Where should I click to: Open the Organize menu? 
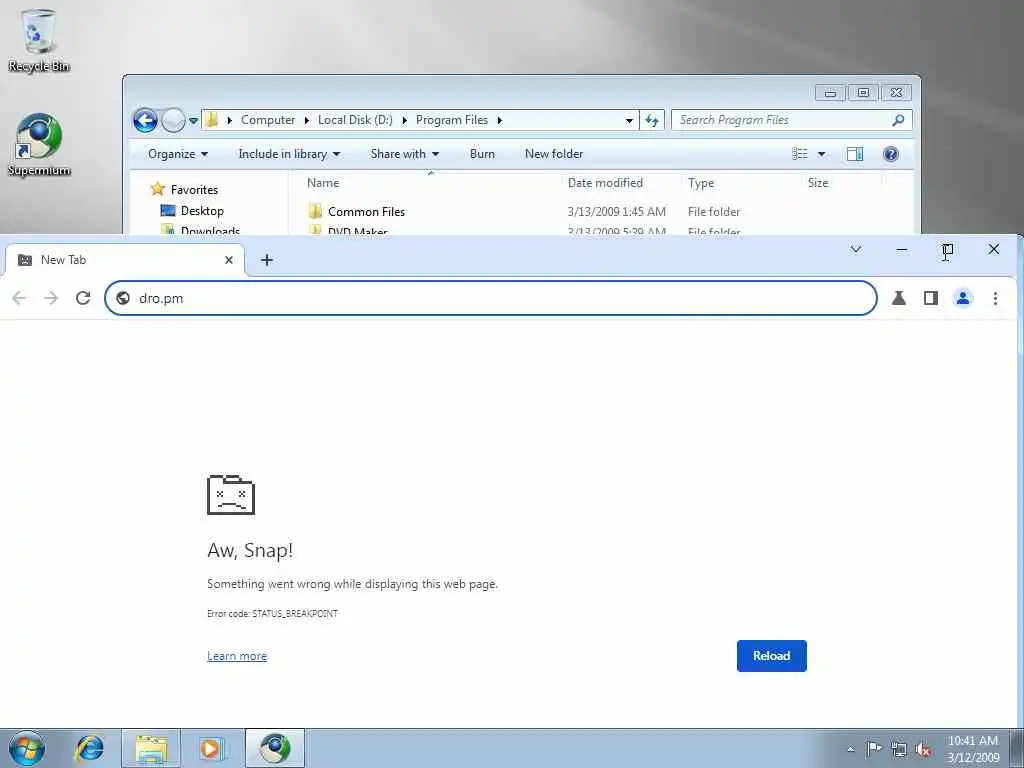coord(178,154)
